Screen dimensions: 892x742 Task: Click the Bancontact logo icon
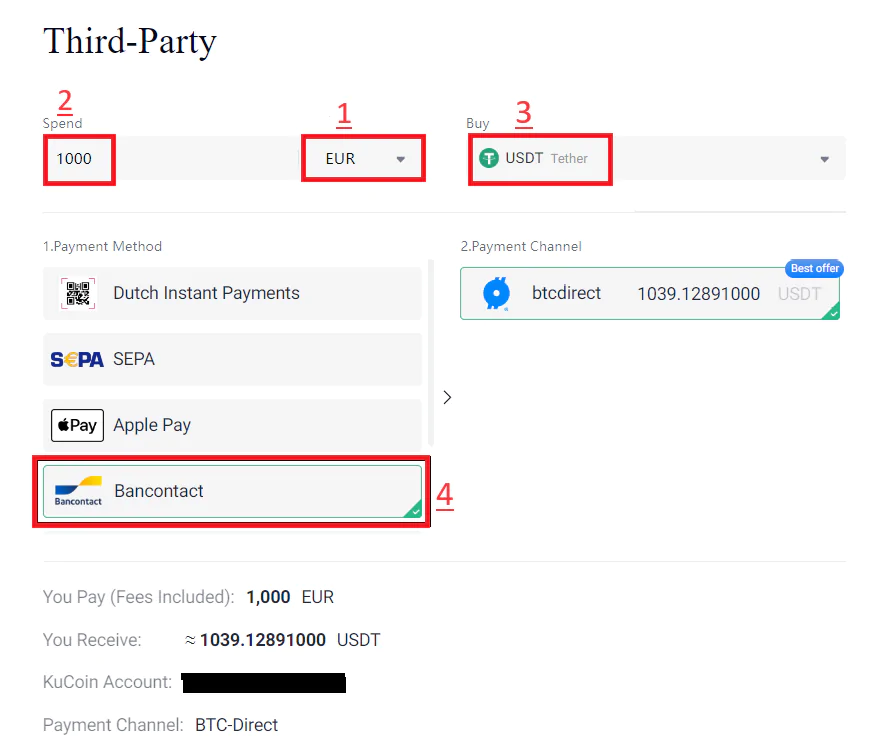pos(78,491)
